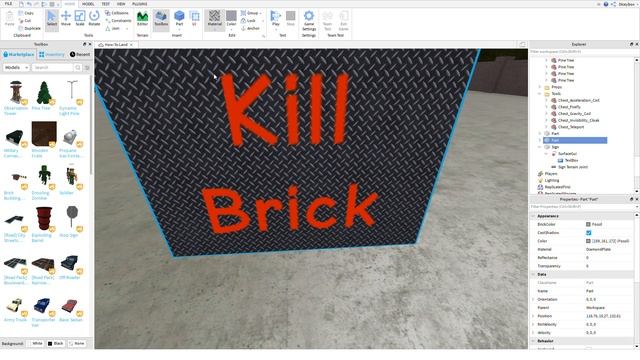Expand the Props folder in Explorer

click(540, 87)
